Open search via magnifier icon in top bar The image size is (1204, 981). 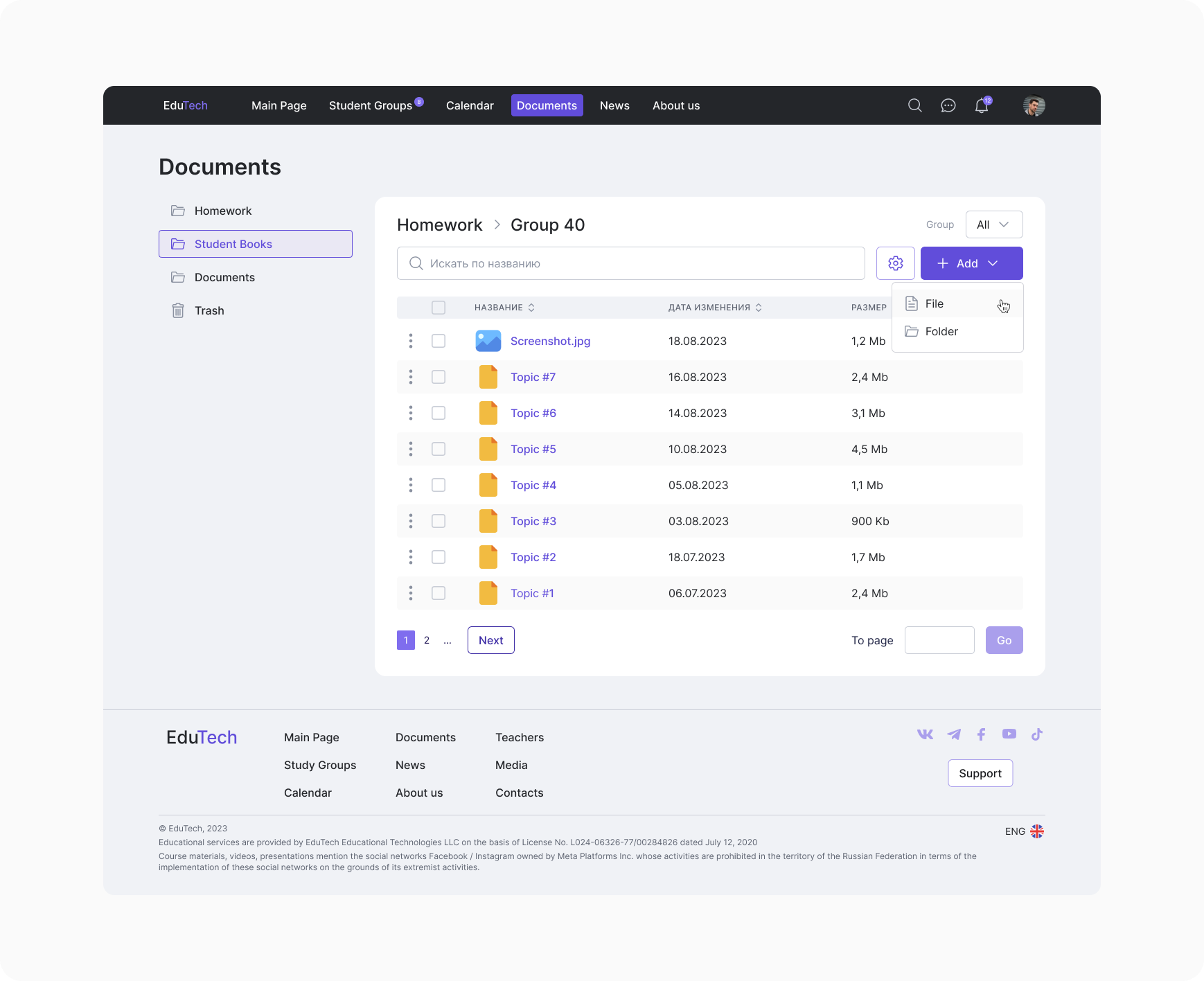coord(914,105)
